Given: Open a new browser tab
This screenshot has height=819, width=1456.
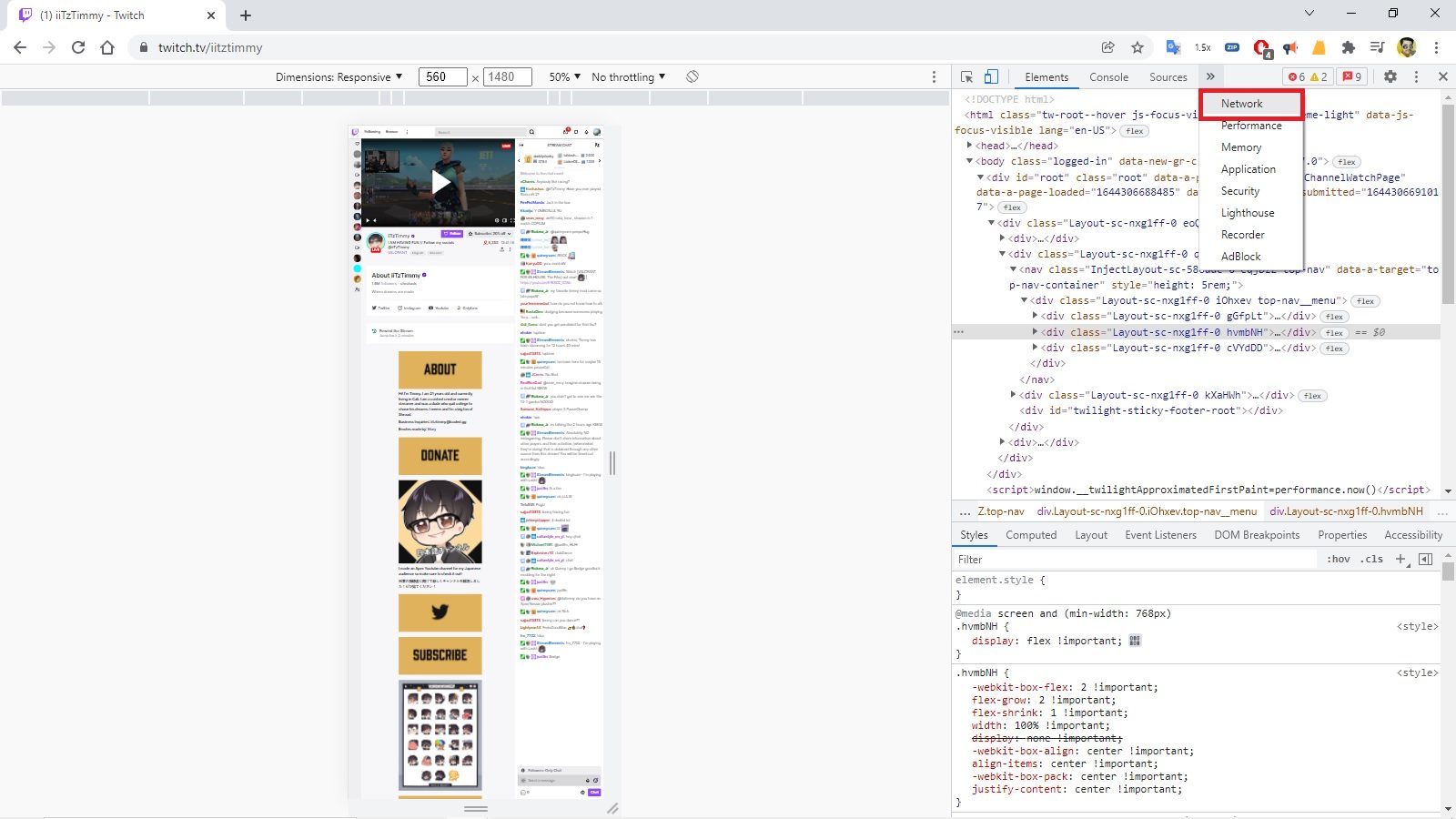Looking at the screenshot, I should coord(246,15).
